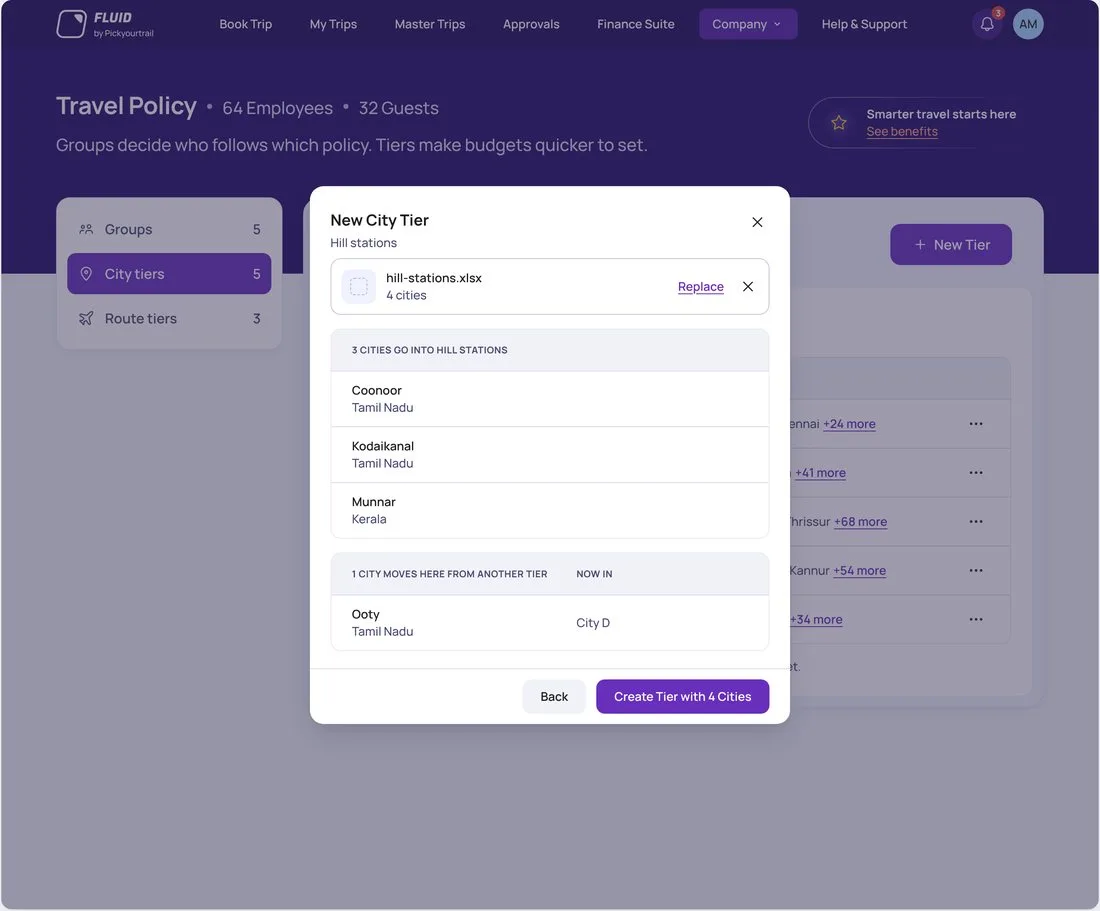The image size is (1100, 911).
Task: Expand the Company dropdown menu
Action: [x=748, y=24]
